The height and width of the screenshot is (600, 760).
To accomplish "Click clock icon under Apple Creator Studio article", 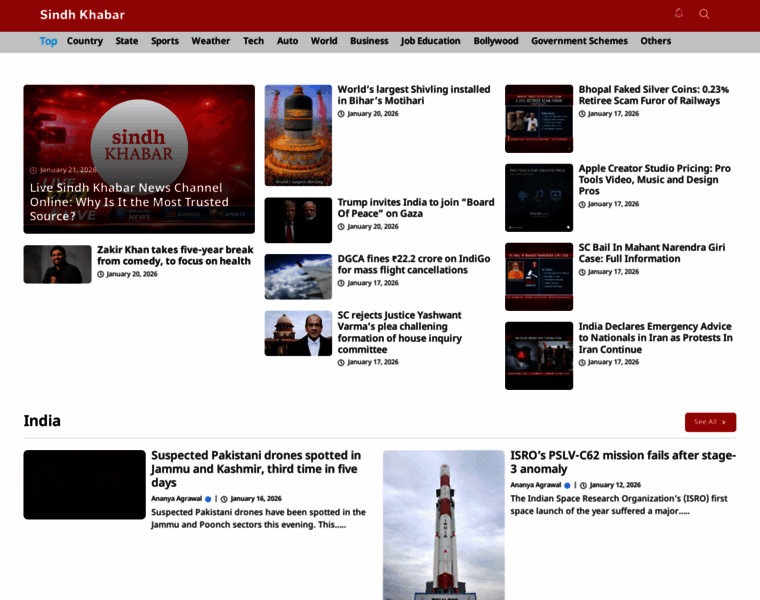I will click(582, 204).
